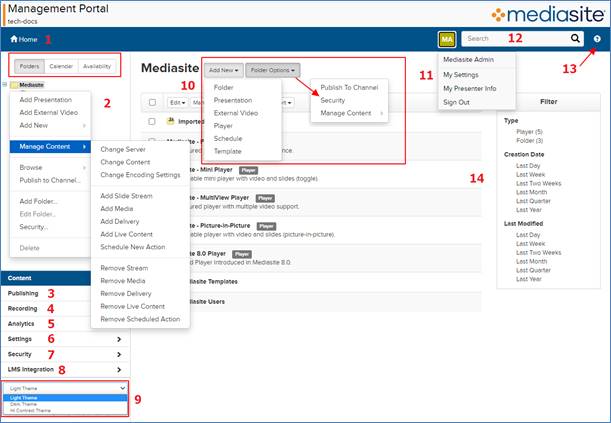Open the Analytics section
Screen dimensions: 611x423
[x=21, y=324]
